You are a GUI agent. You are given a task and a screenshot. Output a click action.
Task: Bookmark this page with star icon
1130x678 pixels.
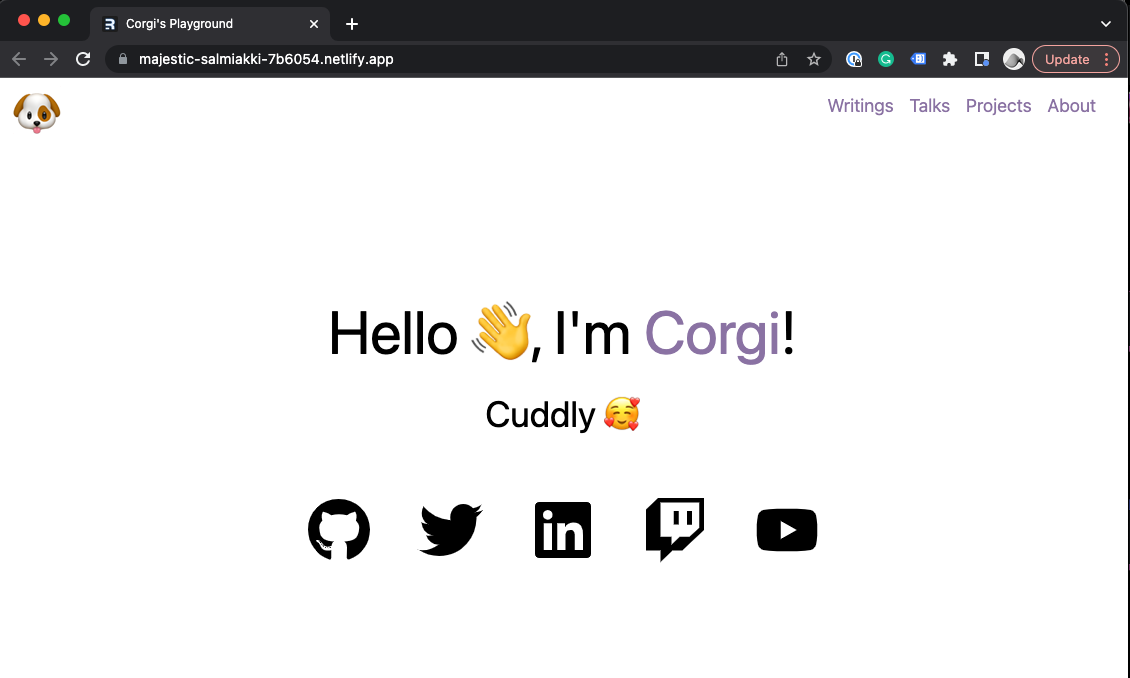814,59
